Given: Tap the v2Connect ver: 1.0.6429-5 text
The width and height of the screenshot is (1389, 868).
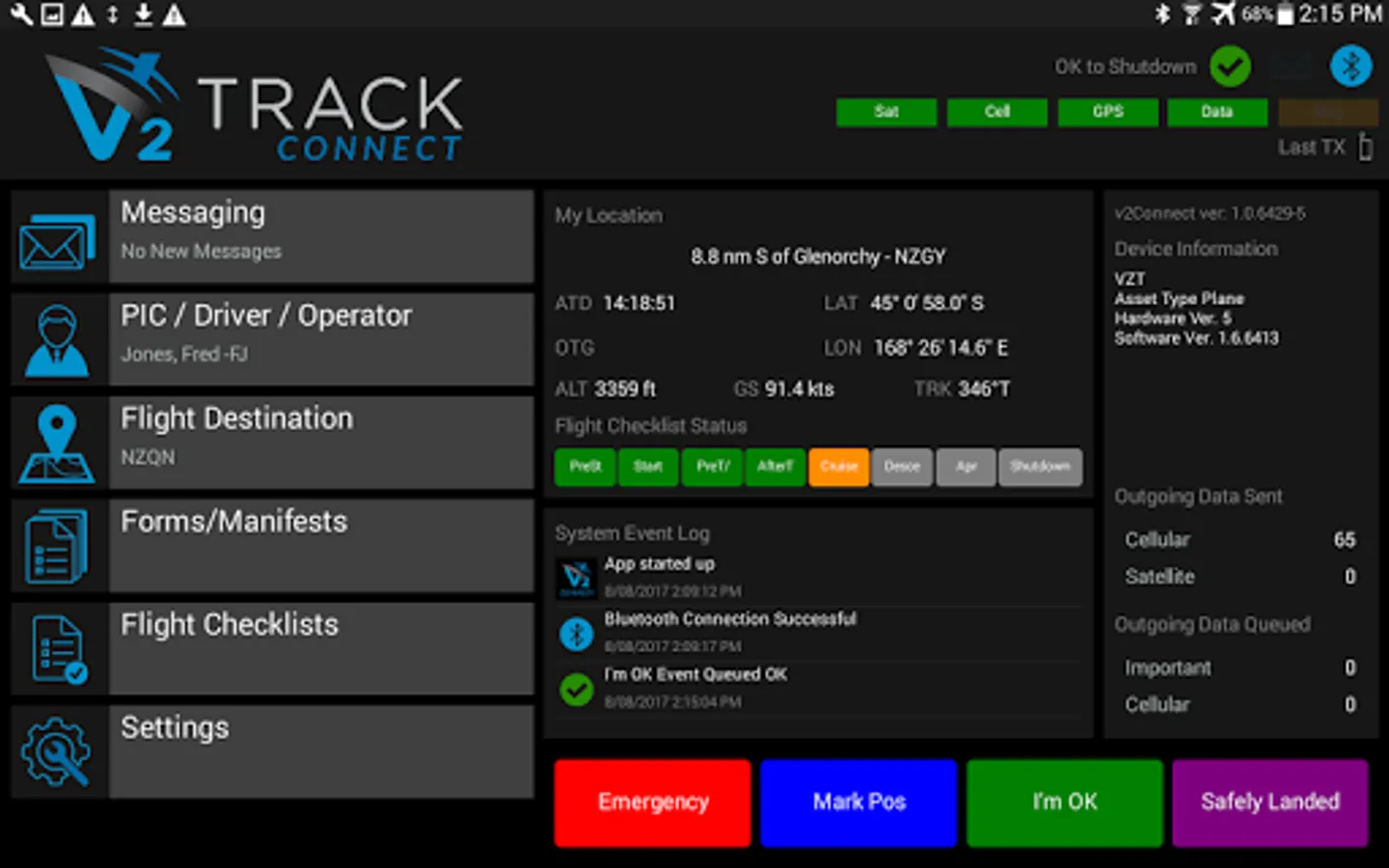Looking at the screenshot, I should (1210, 213).
